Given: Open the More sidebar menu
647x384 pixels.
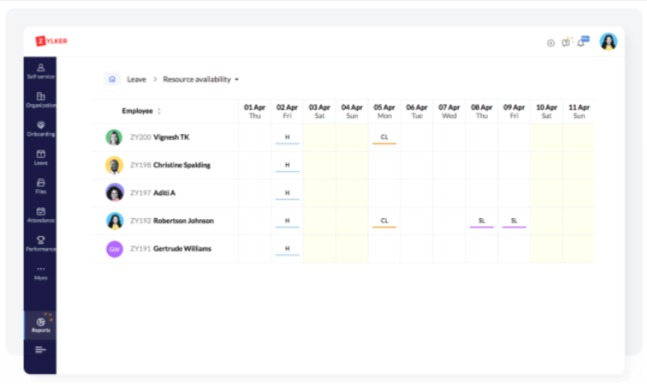Looking at the screenshot, I should pyautogui.click(x=40, y=273).
